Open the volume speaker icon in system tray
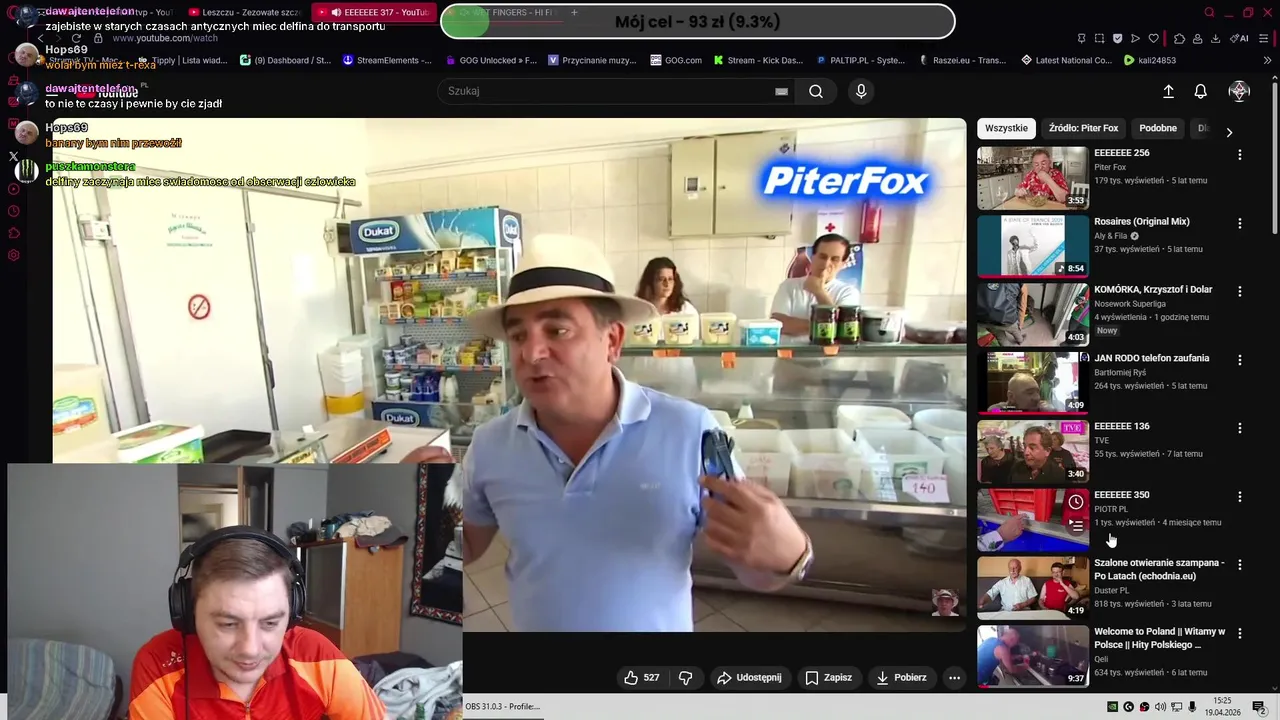Image resolution: width=1280 pixels, height=720 pixels. pyautogui.click(x=1160, y=707)
